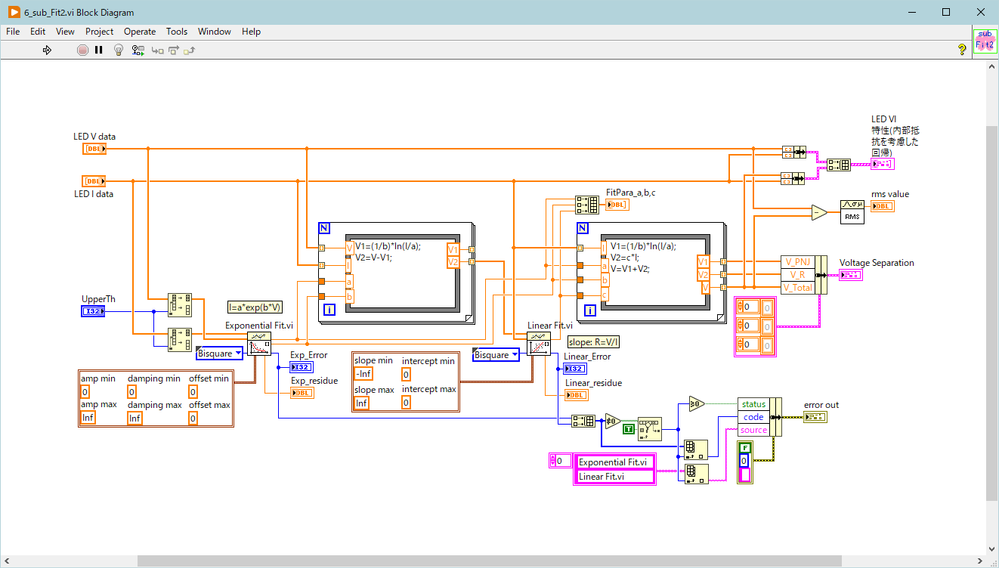The height and width of the screenshot is (568, 999).
Task: Open the Edit menu
Action: click(x=38, y=31)
